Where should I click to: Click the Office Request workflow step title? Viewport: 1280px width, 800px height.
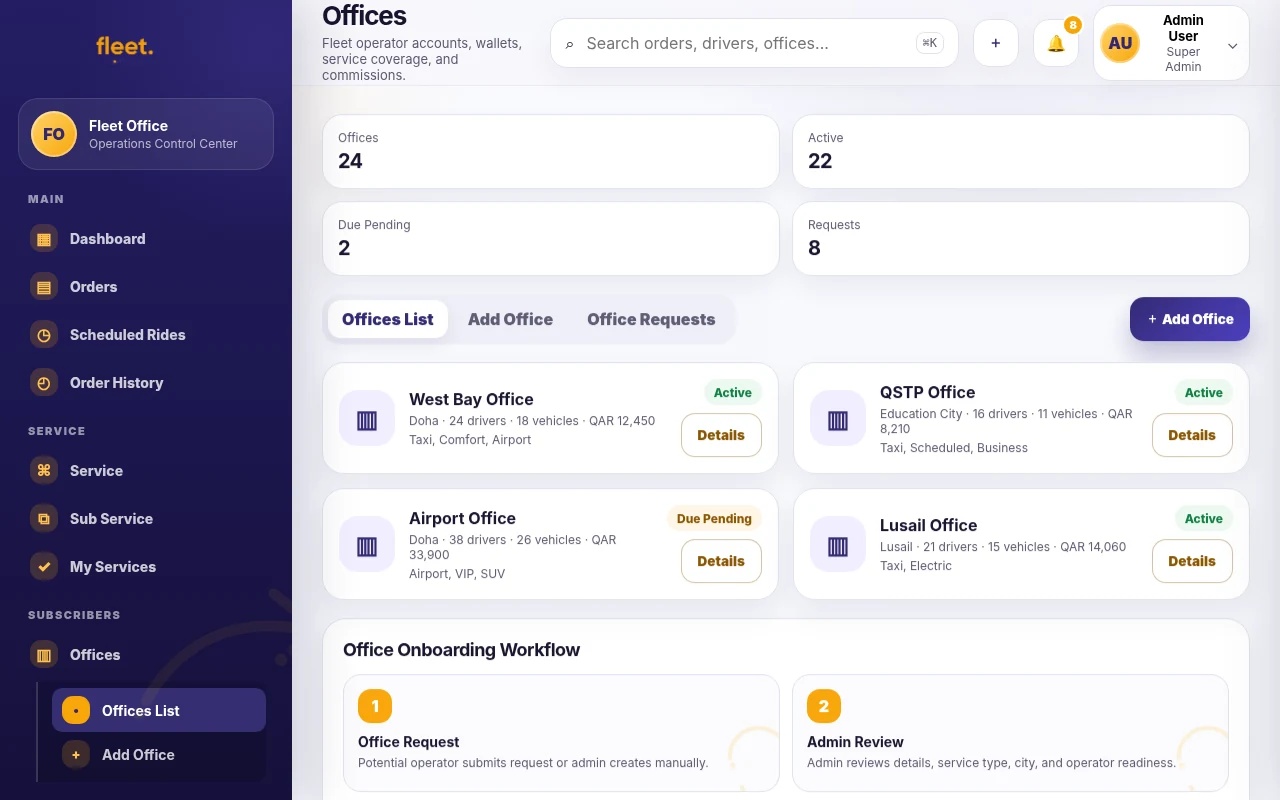click(x=408, y=742)
